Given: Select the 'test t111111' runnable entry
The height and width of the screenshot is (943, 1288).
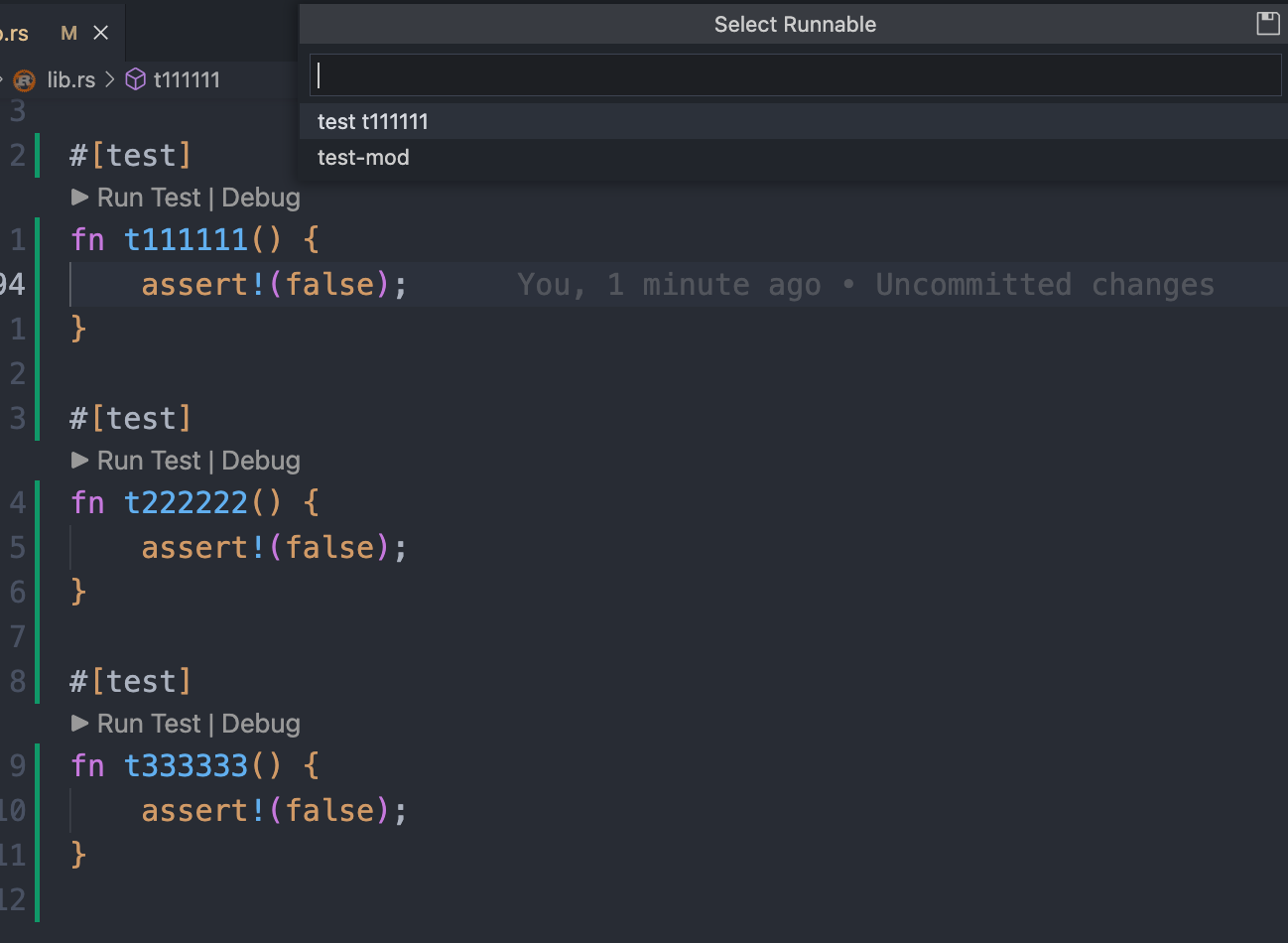Looking at the screenshot, I should tap(372, 121).
